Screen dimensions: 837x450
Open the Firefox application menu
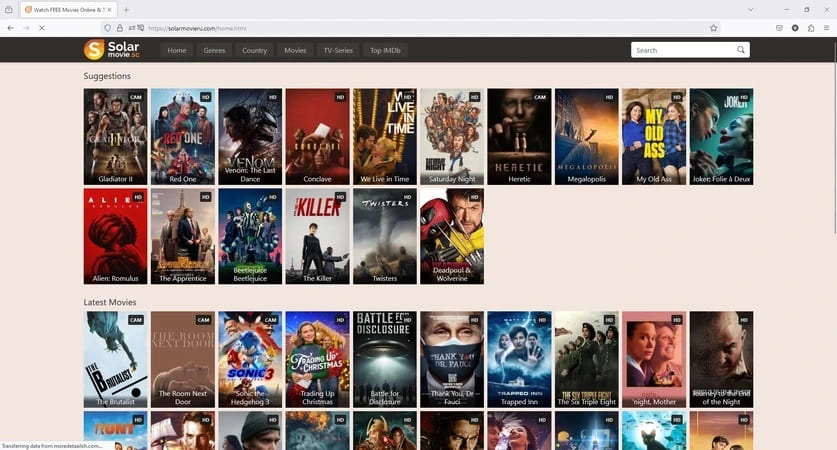click(x=826, y=28)
